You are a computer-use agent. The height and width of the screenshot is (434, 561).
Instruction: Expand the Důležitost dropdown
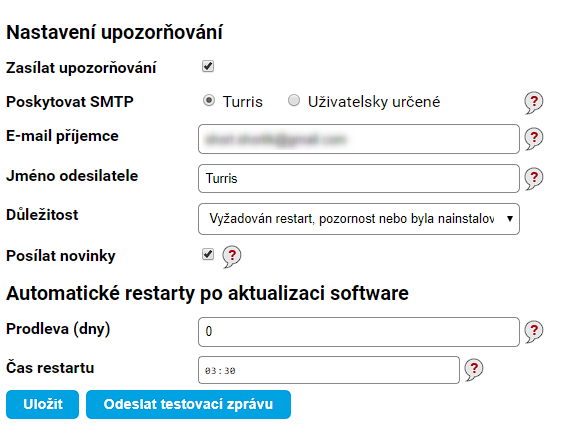tap(359, 219)
